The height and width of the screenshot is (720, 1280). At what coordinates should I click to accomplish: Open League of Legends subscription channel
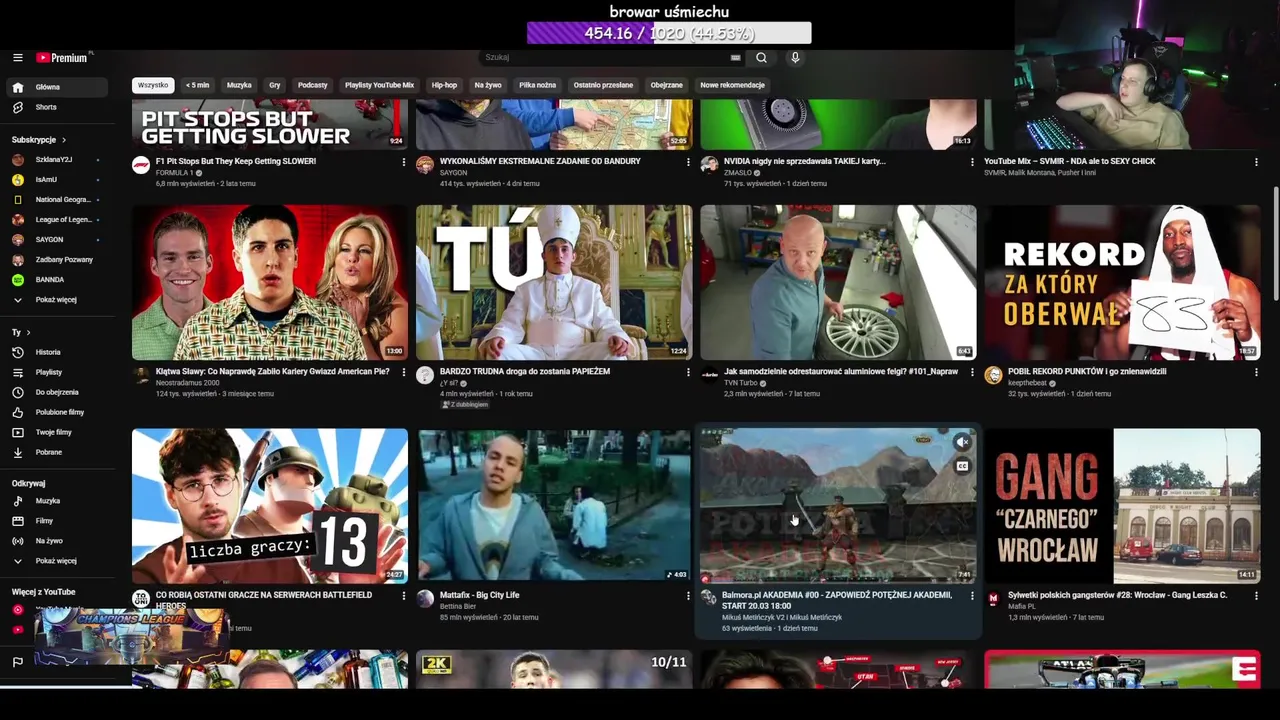click(x=55, y=220)
